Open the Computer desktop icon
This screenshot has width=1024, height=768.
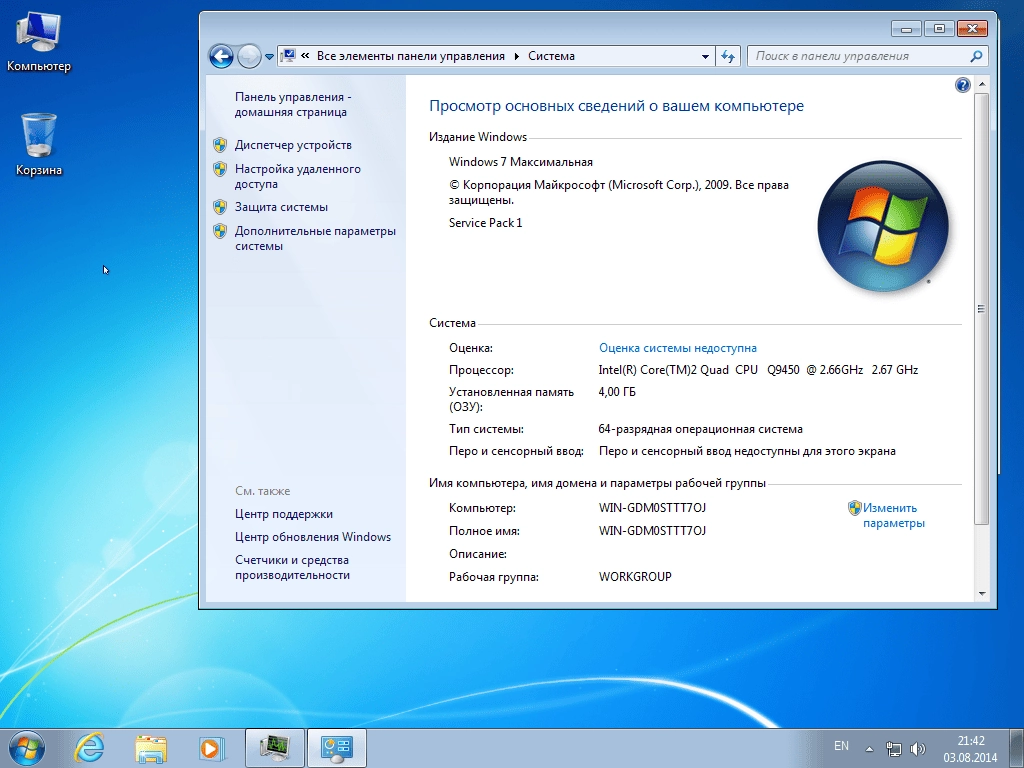coord(39,42)
